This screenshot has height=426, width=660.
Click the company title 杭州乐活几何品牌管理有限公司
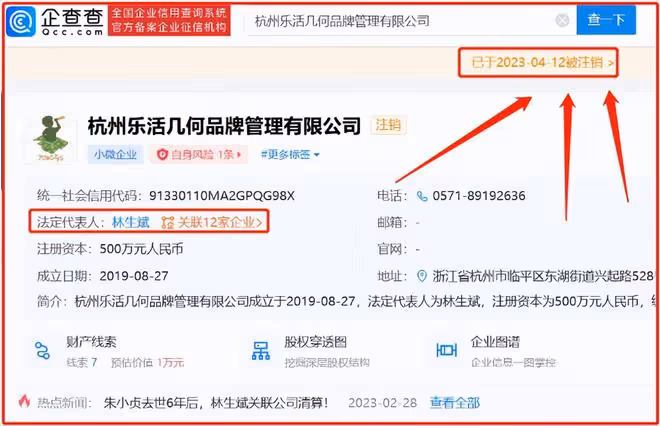(224, 125)
